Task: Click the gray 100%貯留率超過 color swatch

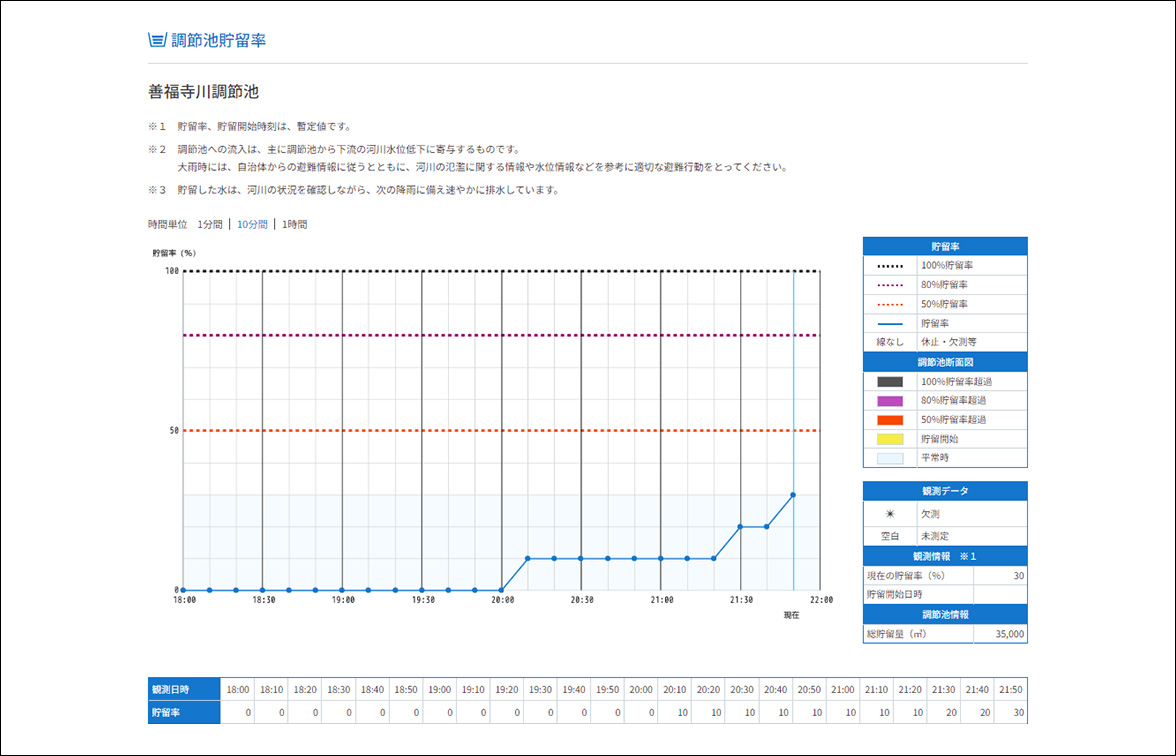Action: 890,382
